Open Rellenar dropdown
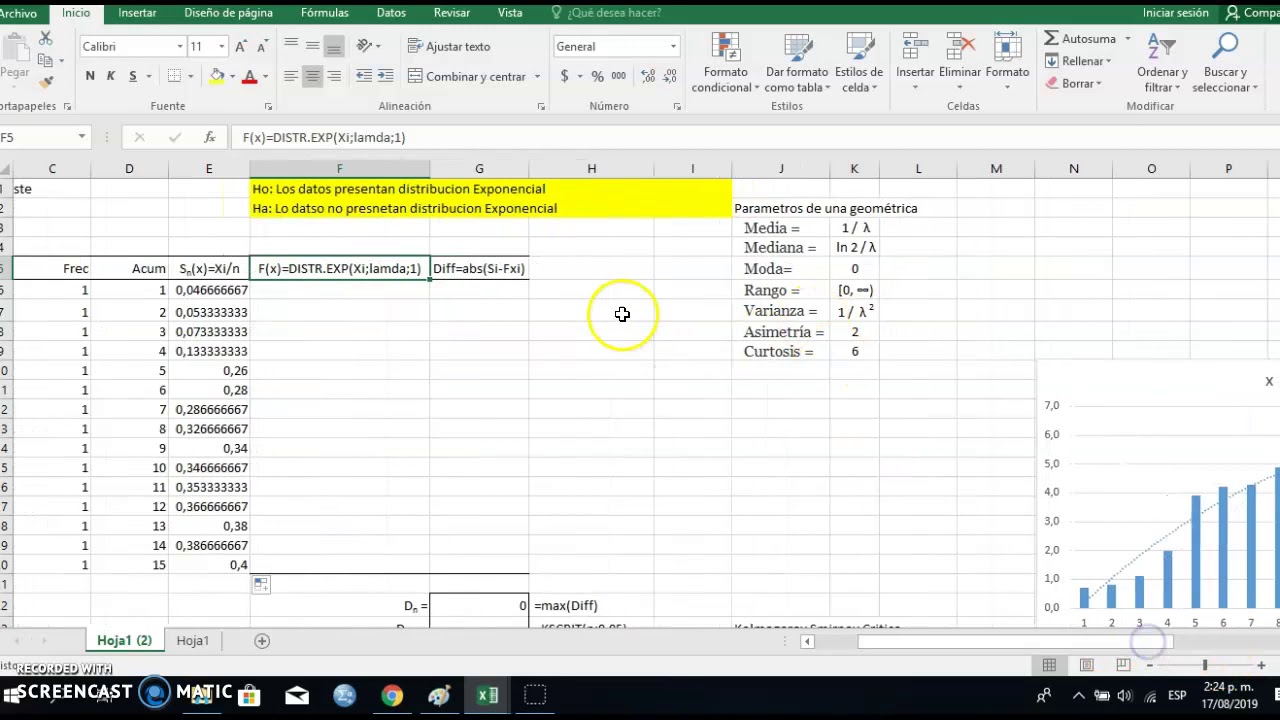The height and width of the screenshot is (720, 1280). [1079, 61]
